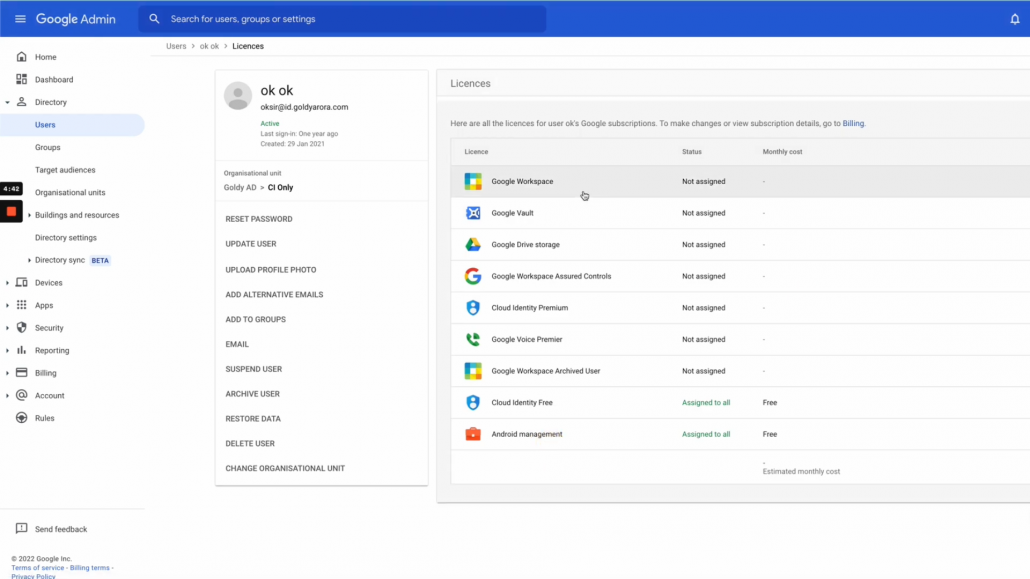
Task: Open Organisational units menu item
Action: pyautogui.click(x=70, y=193)
